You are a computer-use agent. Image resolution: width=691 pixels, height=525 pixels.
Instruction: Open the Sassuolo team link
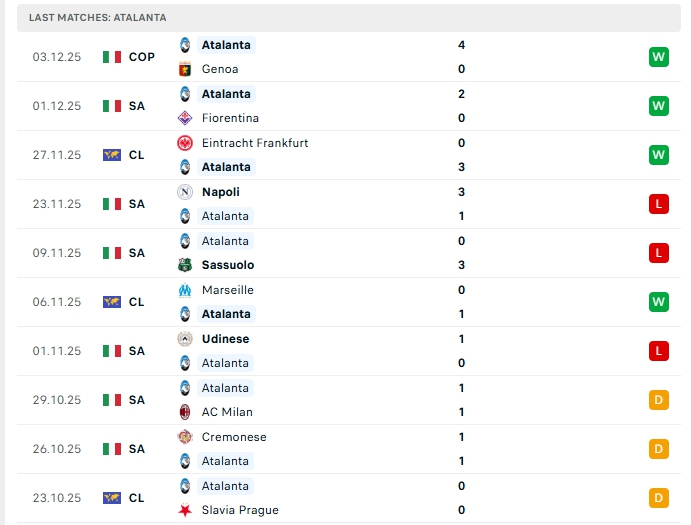228,265
